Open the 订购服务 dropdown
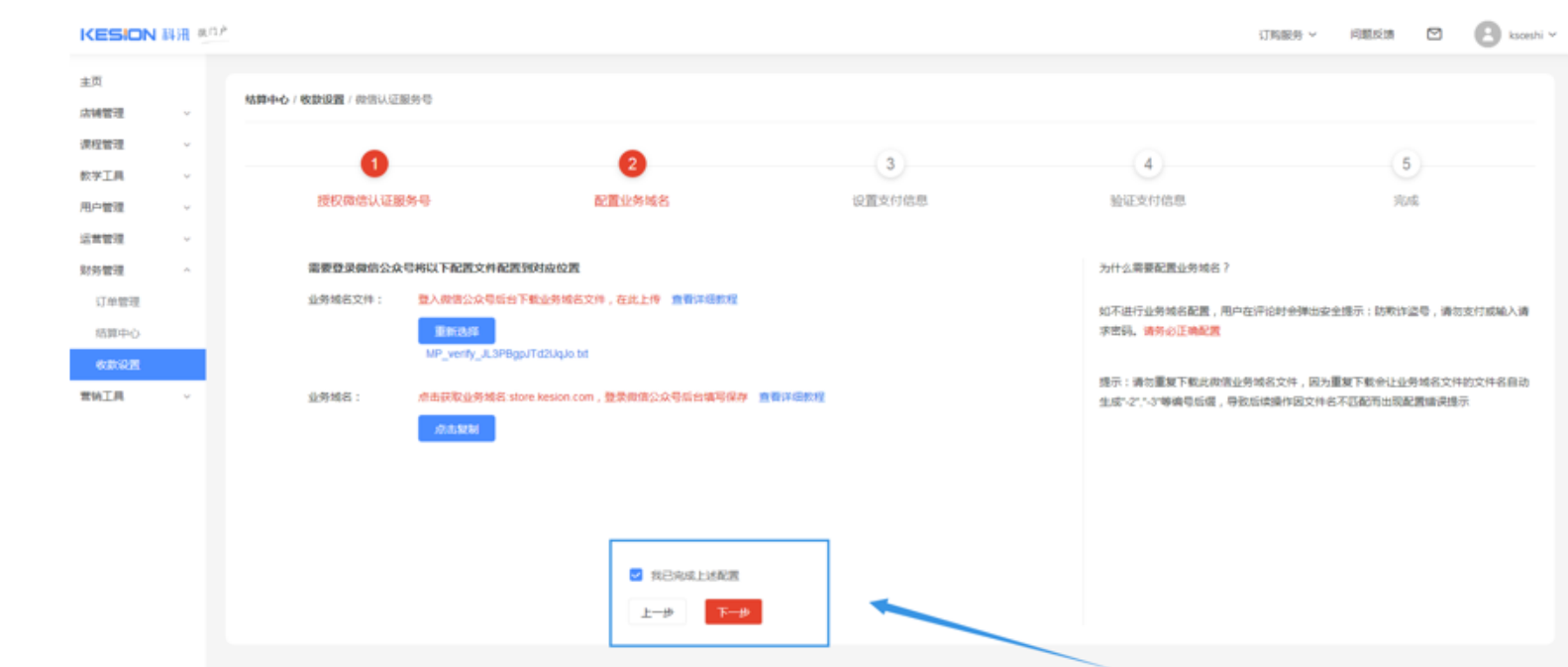This screenshot has width=1568, height=667. 1287,35
